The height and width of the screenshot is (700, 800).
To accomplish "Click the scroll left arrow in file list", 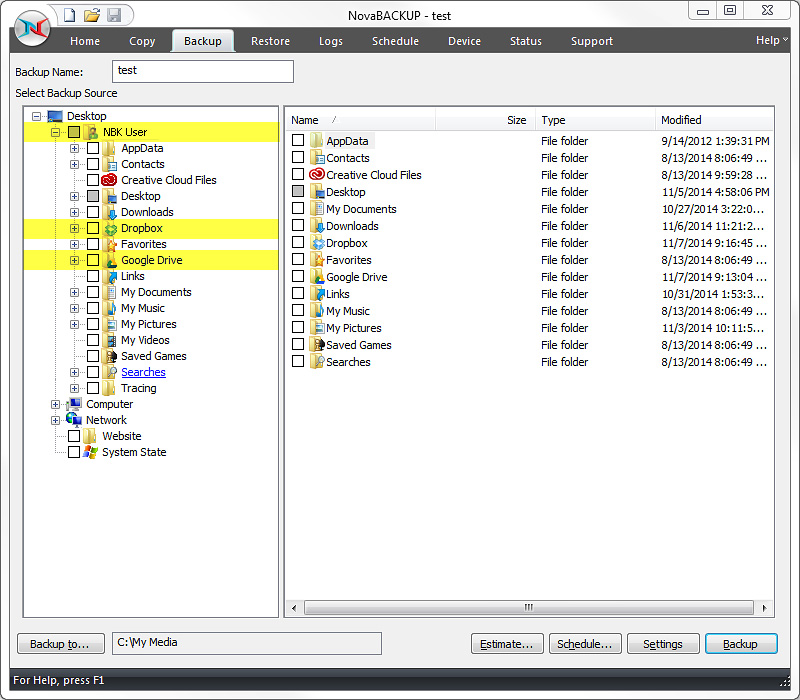I will click(294, 608).
